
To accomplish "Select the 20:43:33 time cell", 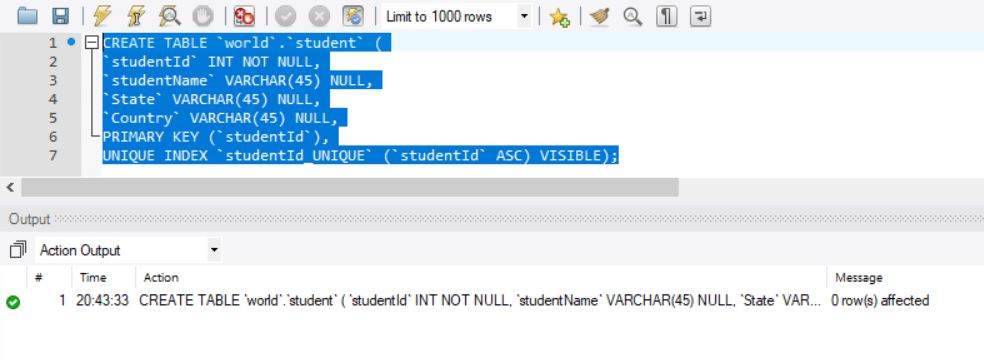I will [x=102, y=300].
